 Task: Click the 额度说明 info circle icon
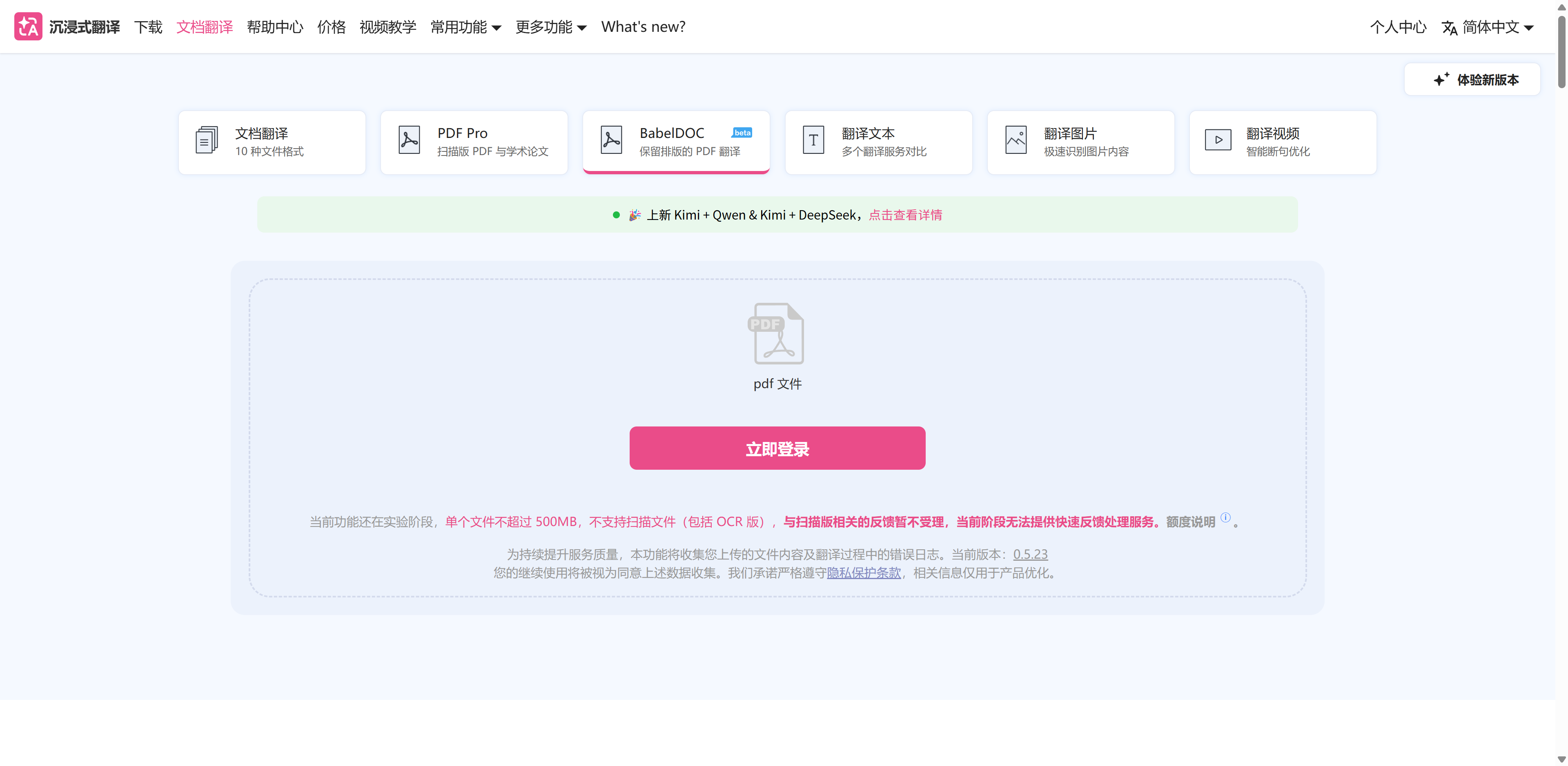[x=1225, y=518]
